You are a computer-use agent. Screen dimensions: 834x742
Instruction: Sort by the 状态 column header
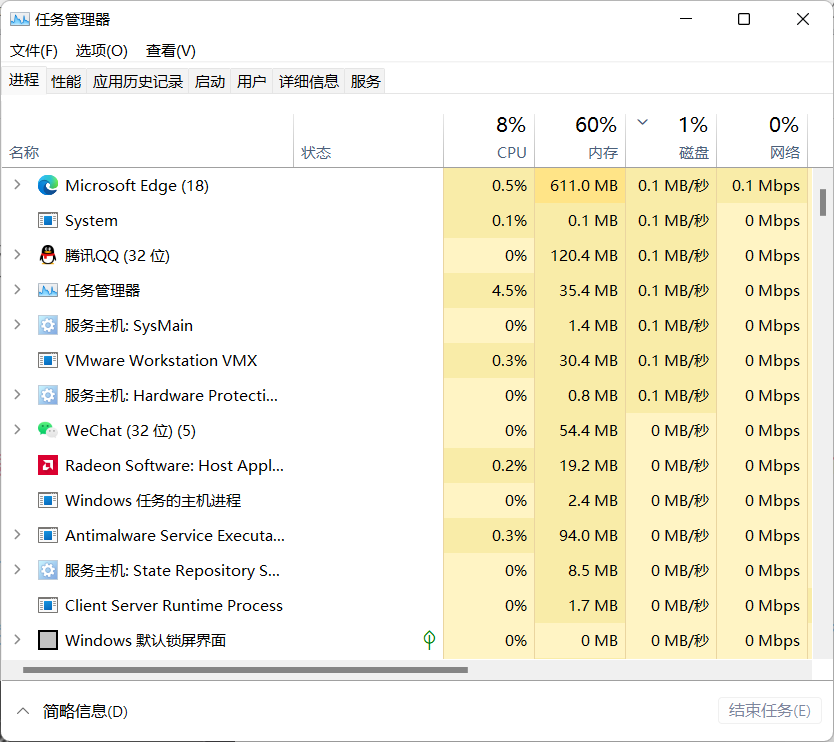[x=369, y=140]
